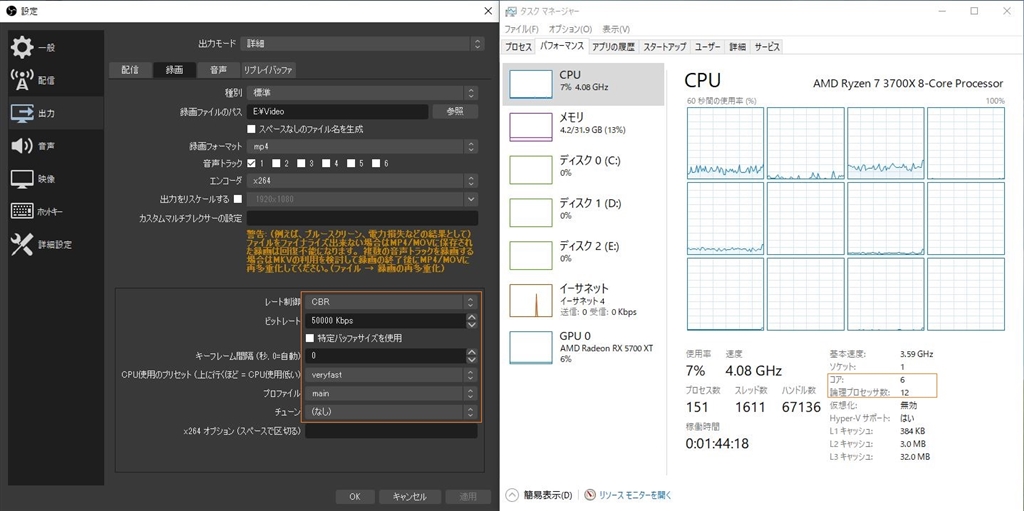This screenshot has width=1024, height=511.
Task: Enable audio track 5 checkbox
Action: [351, 163]
